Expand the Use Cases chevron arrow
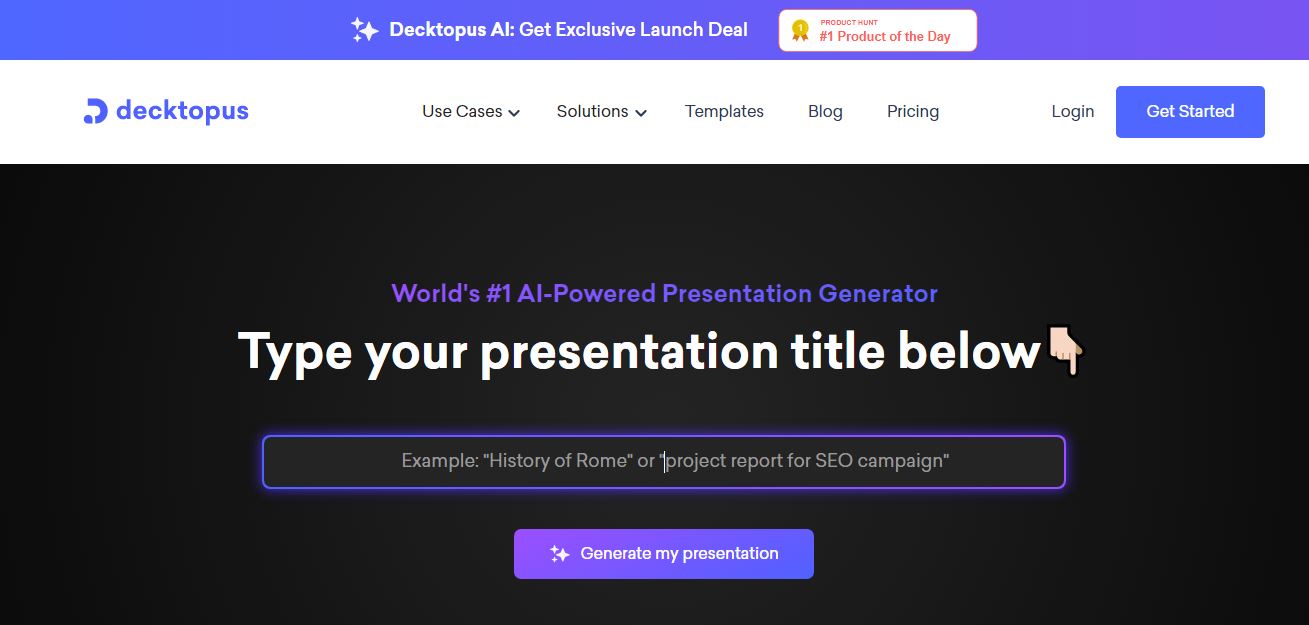The height and width of the screenshot is (625, 1309). coord(514,113)
